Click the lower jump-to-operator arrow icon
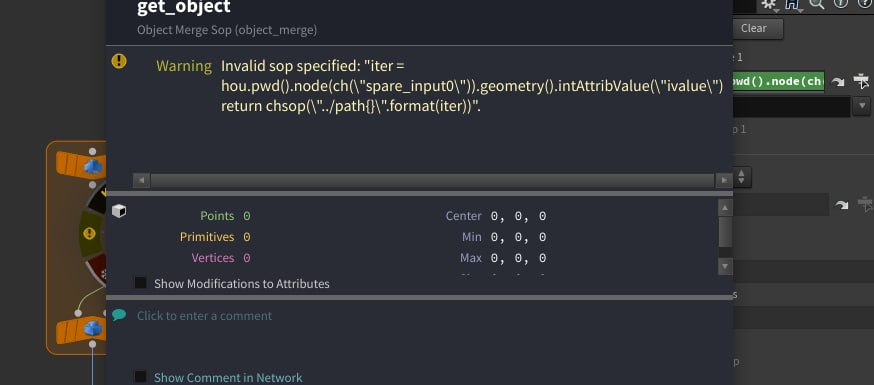This screenshot has width=874, height=385. click(x=841, y=206)
